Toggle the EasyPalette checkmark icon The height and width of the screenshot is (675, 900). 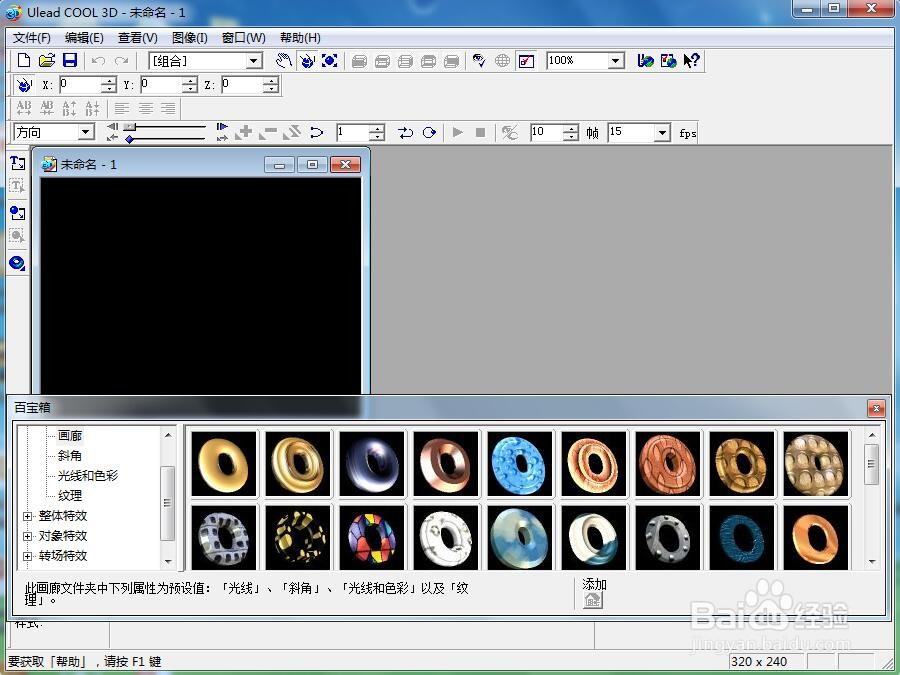point(526,61)
